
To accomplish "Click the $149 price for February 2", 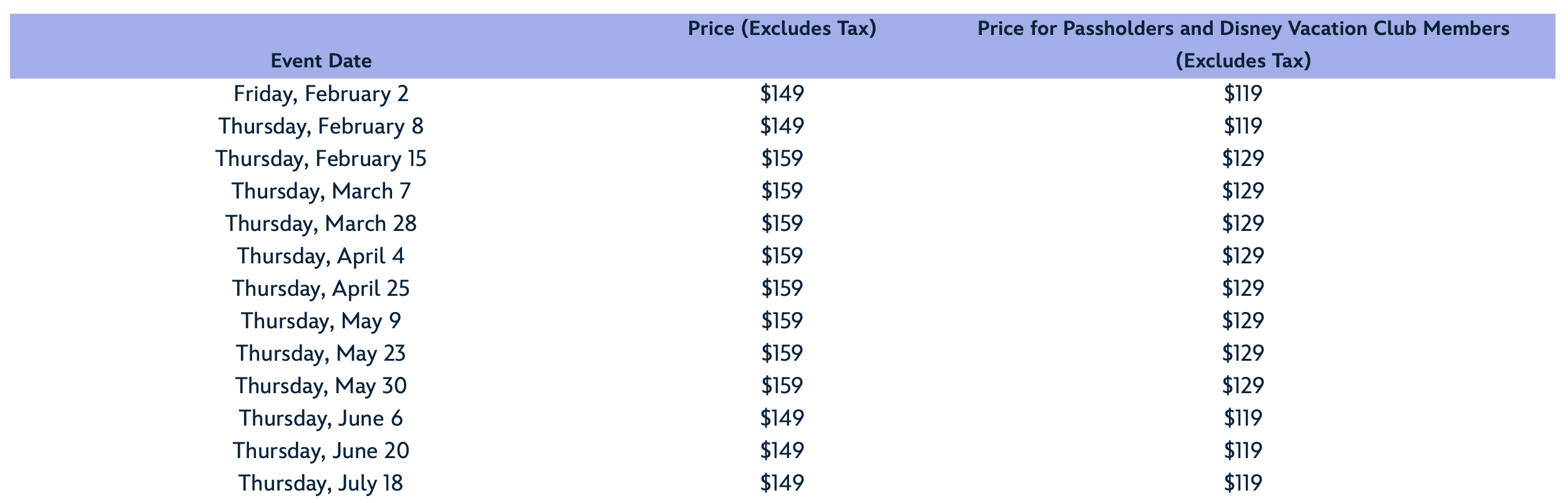I will pyautogui.click(x=782, y=94).
